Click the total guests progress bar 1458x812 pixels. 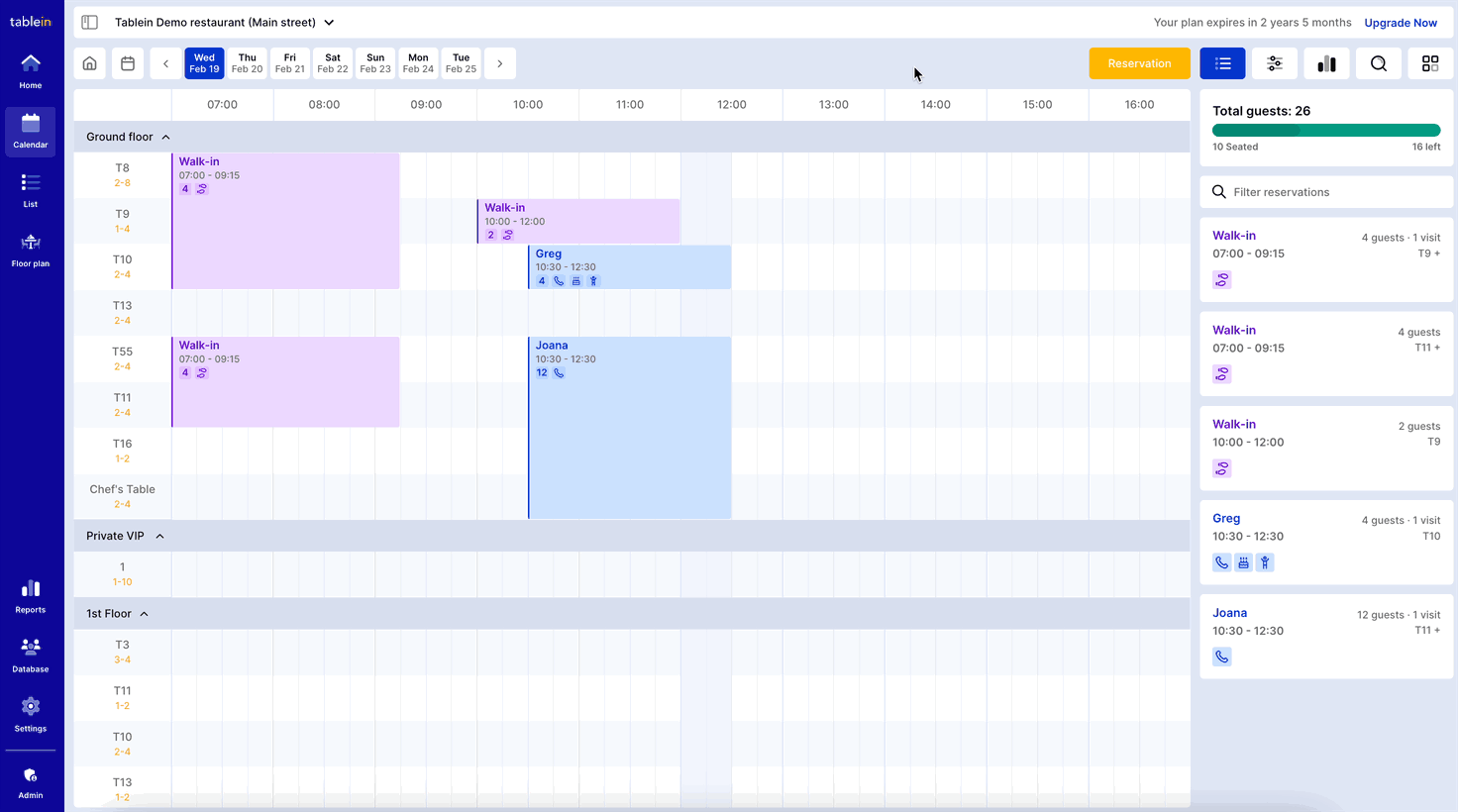click(x=1325, y=131)
